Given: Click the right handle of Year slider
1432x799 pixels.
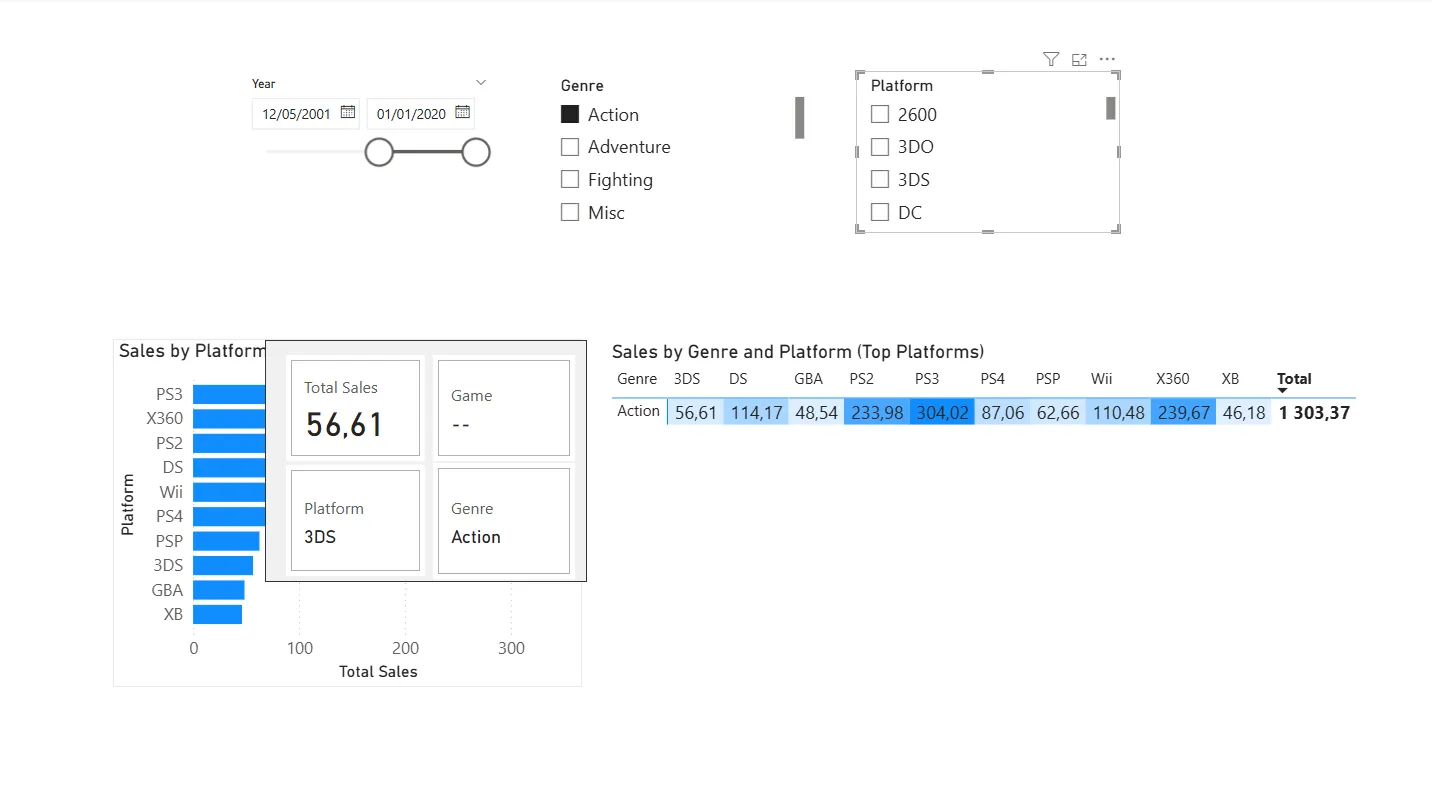Looking at the screenshot, I should (x=476, y=152).
